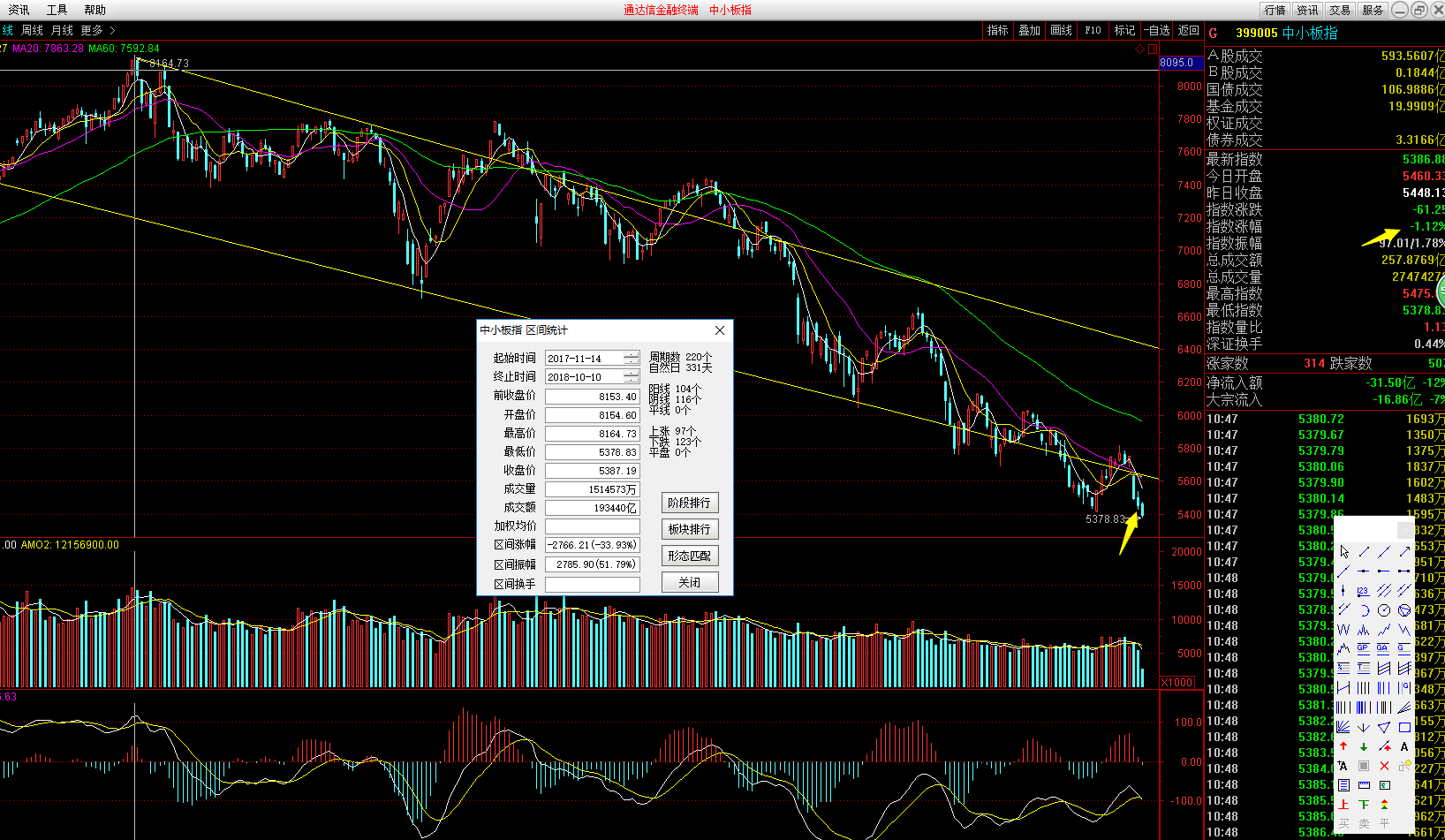Click the 关闭 button in dialog
1445x840 pixels.
(x=690, y=582)
